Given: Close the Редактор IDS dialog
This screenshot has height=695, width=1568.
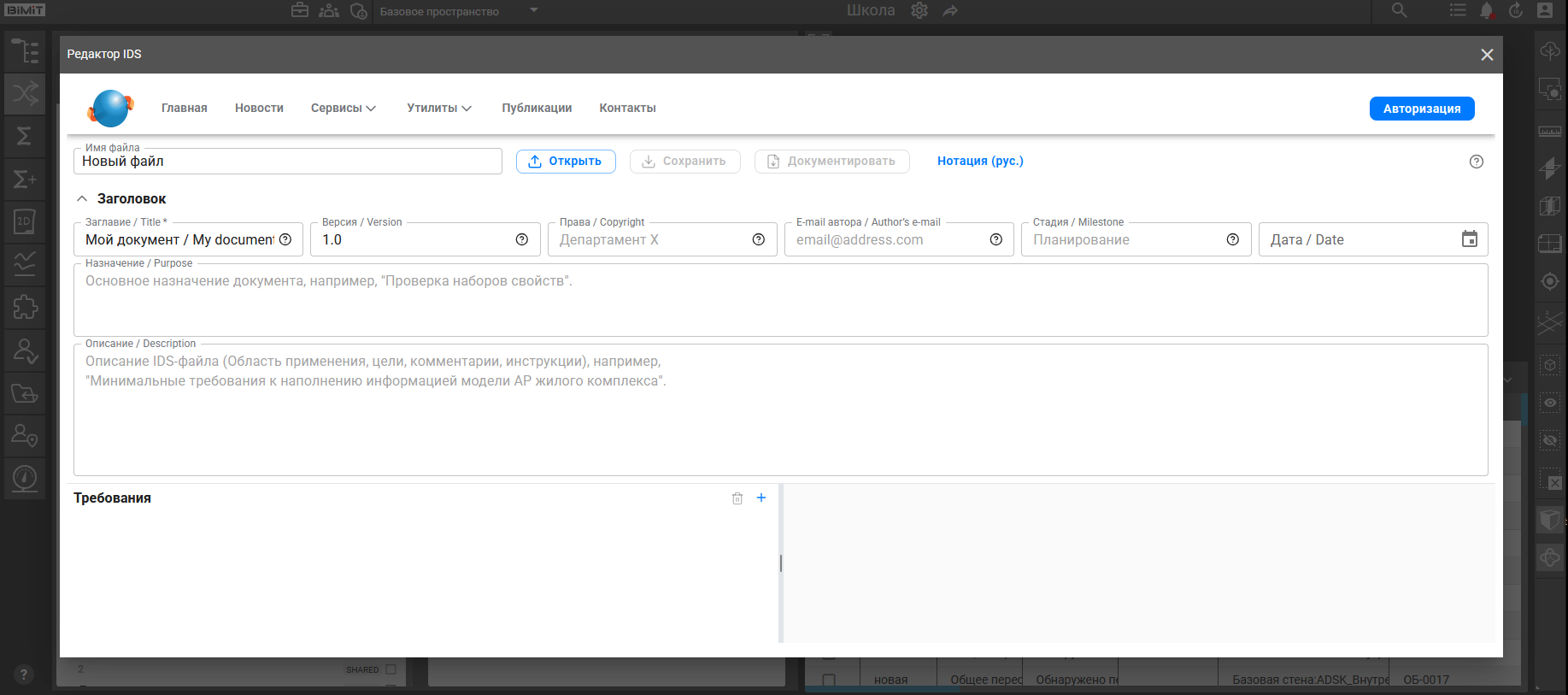Looking at the screenshot, I should [x=1487, y=55].
